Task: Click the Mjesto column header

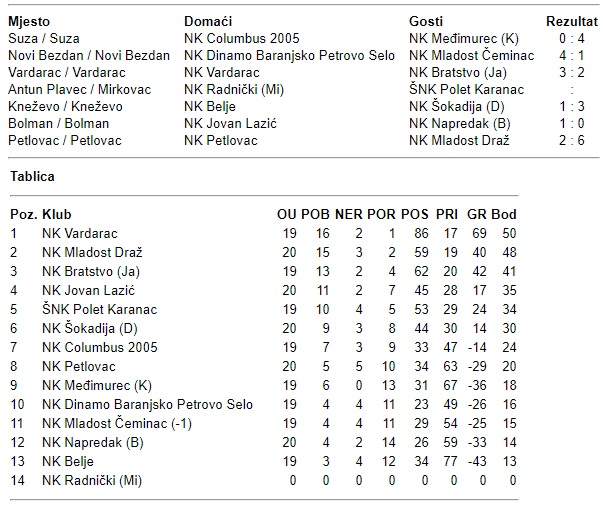Action: click(x=29, y=22)
